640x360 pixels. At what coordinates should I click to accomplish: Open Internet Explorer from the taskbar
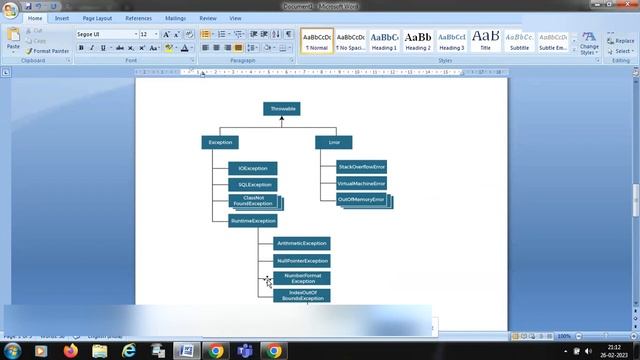pos(129,351)
